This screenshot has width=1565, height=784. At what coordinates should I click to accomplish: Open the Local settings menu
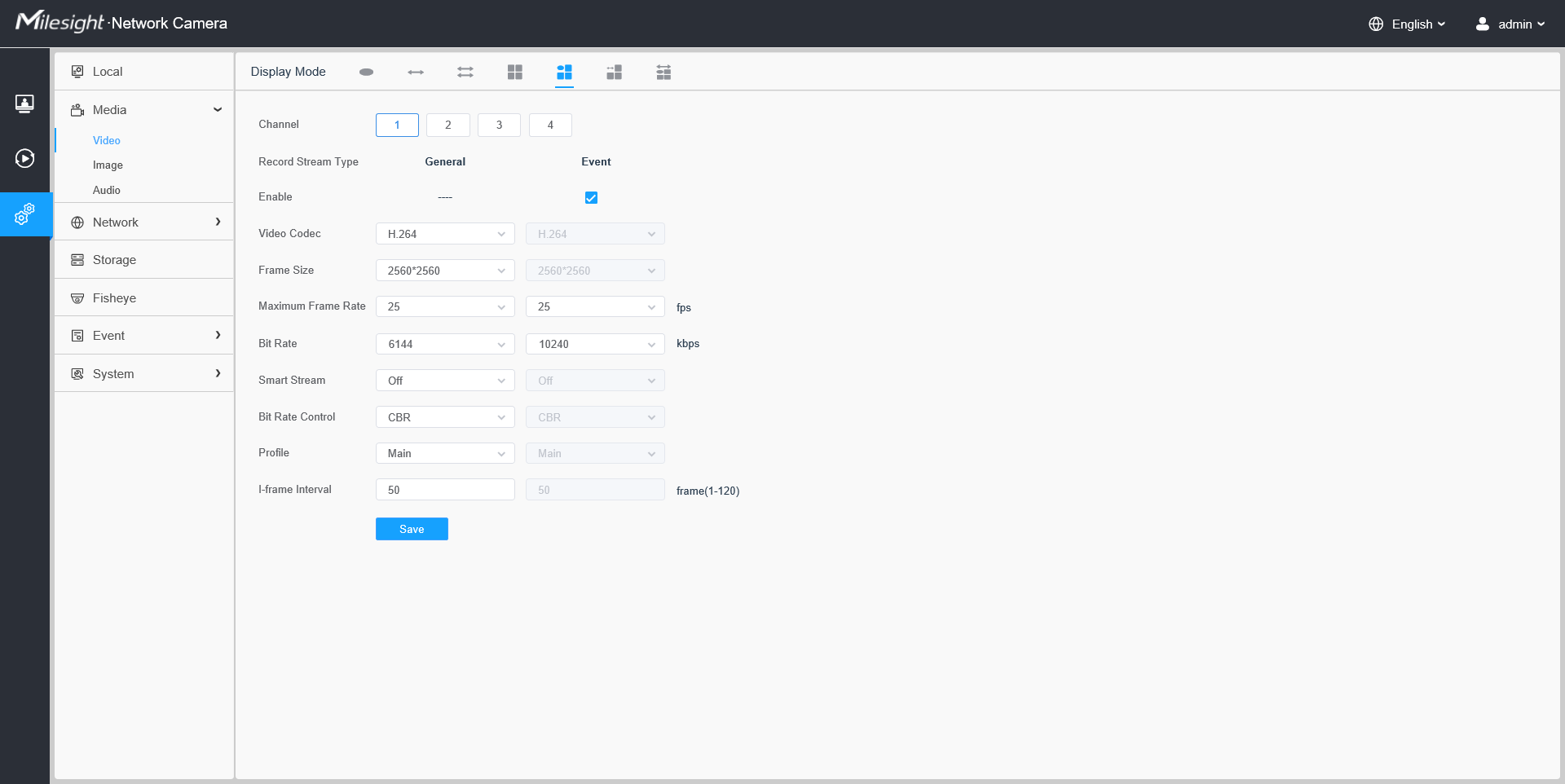(143, 72)
